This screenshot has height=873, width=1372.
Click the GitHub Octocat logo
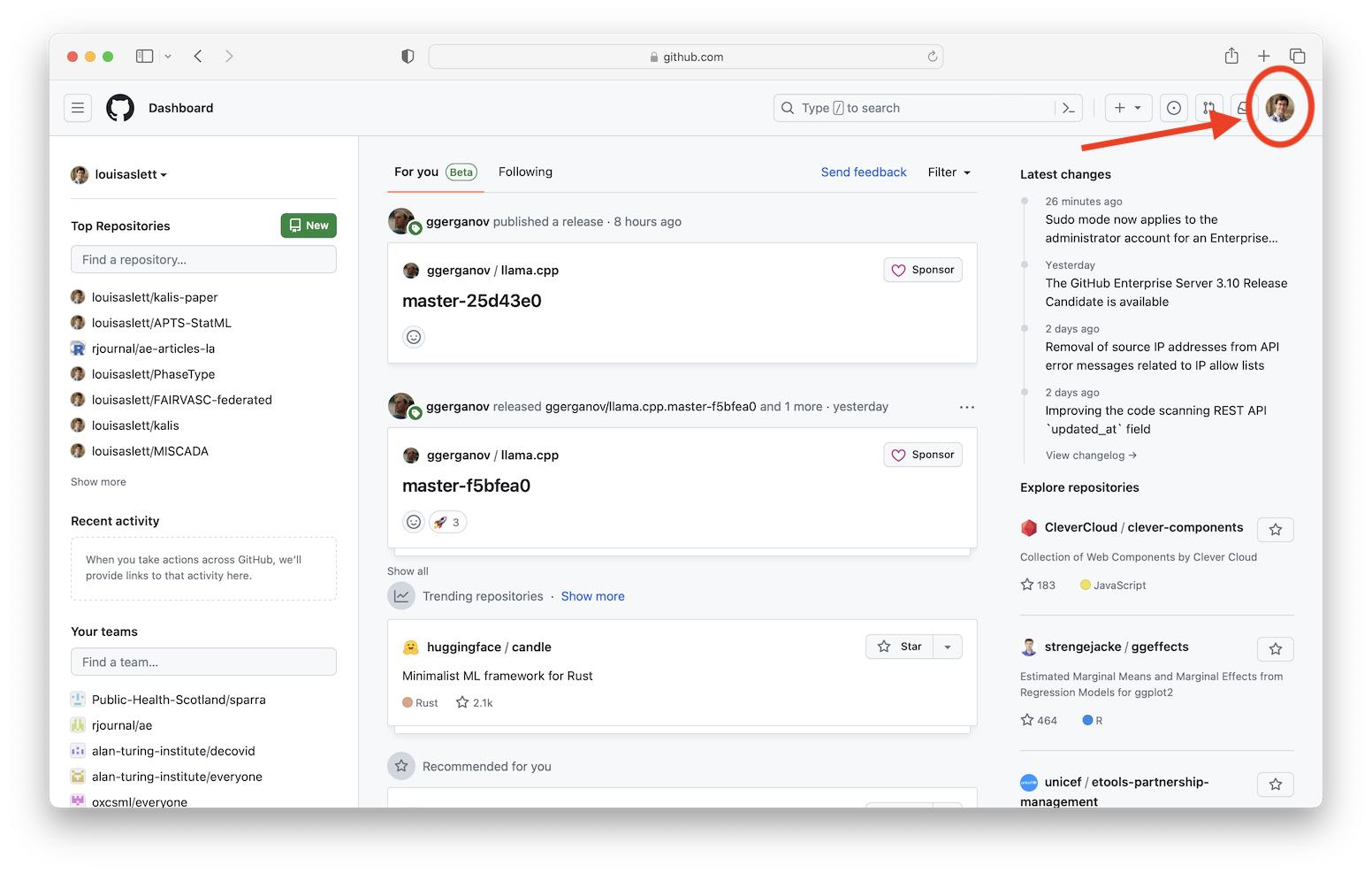point(120,108)
